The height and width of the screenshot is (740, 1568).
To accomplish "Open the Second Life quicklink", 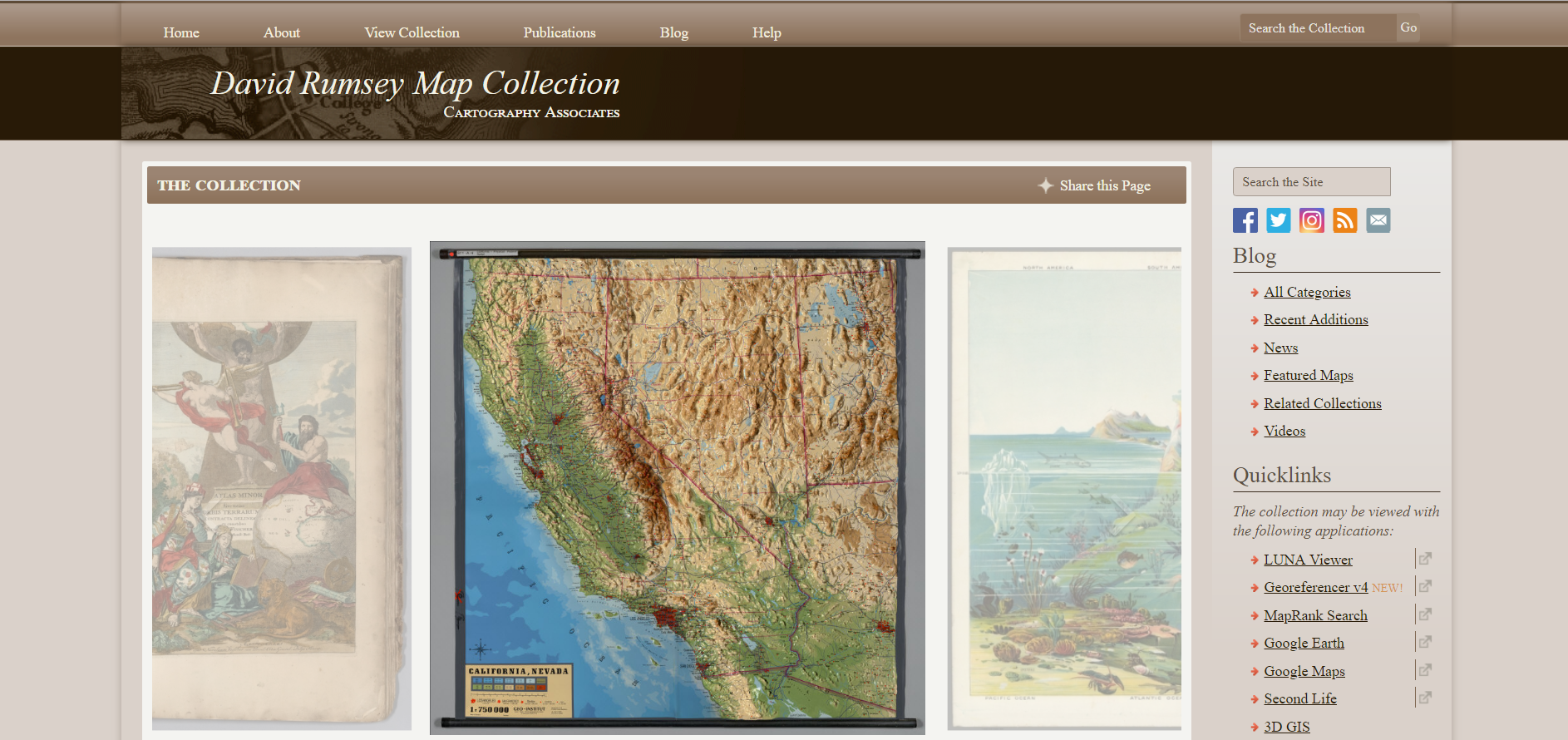I will (1300, 698).
